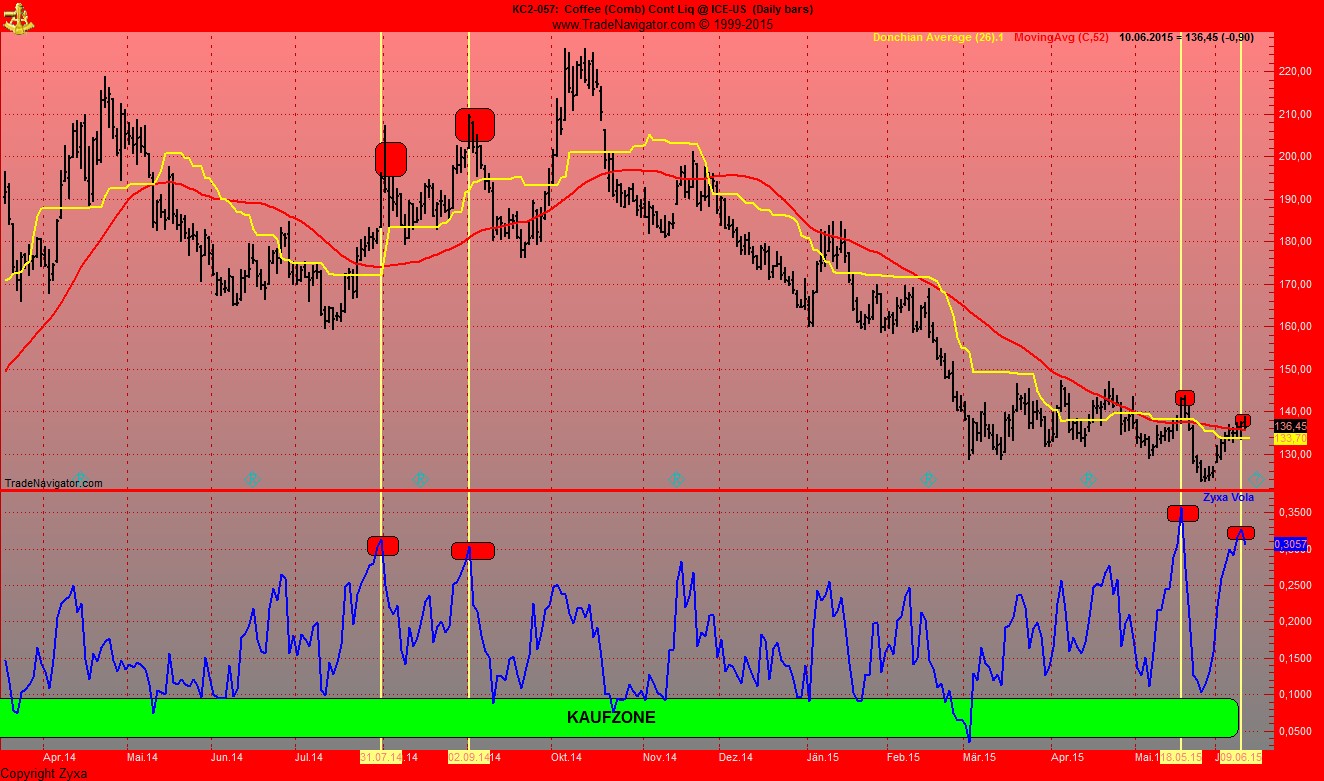Click the large red marker on the 02.09.14 price peak
The image size is (1324, 781).
click(475, 124)
